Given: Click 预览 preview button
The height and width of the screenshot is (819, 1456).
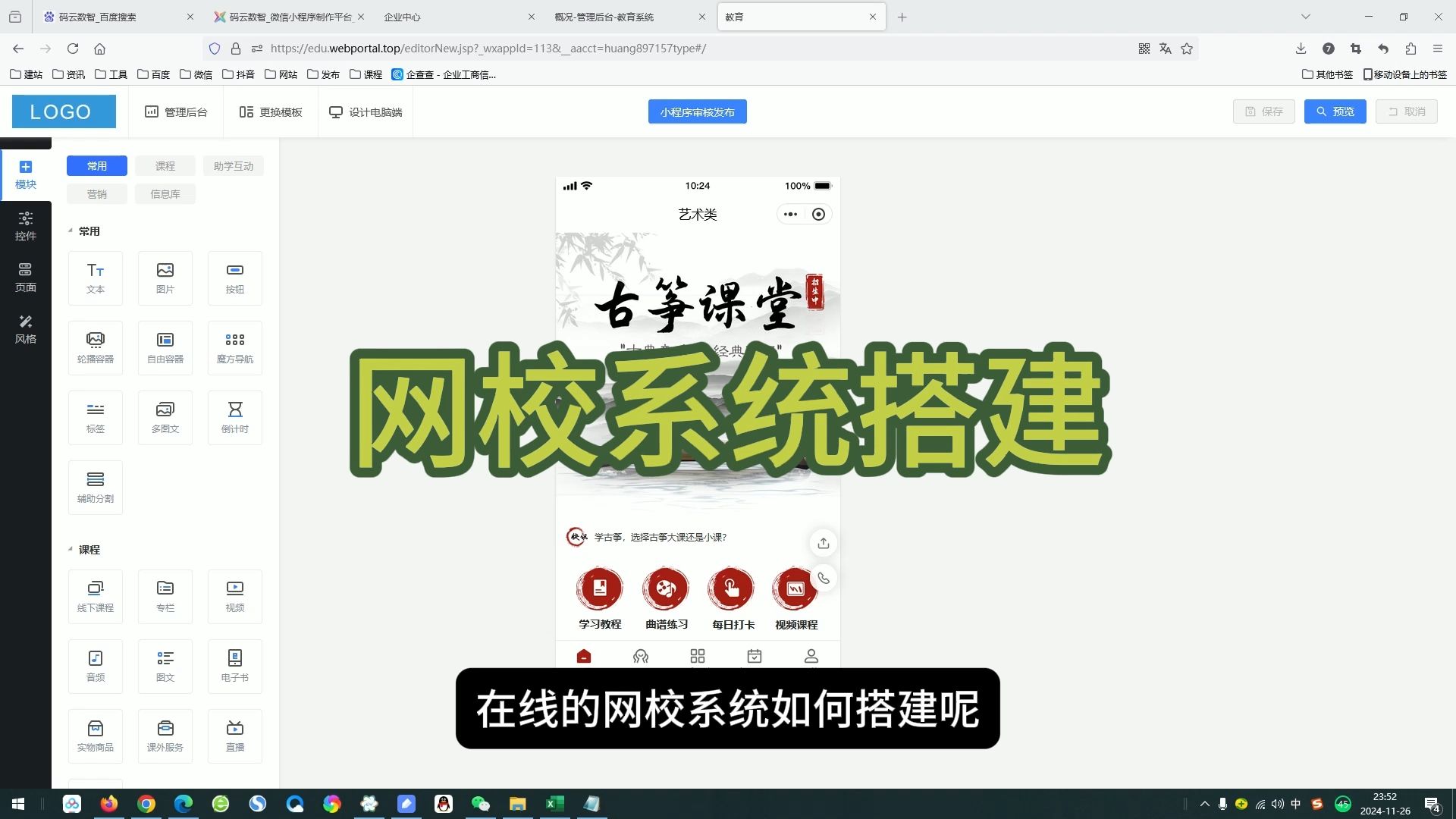Looking at the screenshot, I should click(x=1336, y=112).
